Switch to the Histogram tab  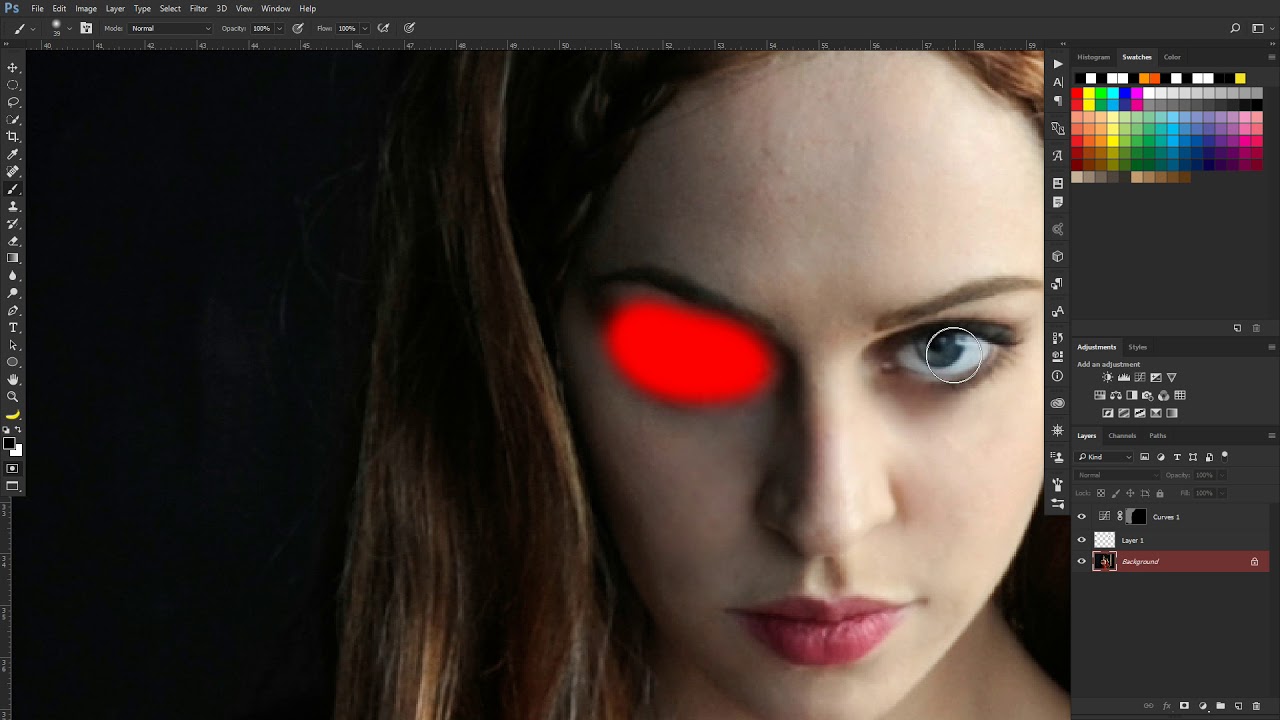[1093, 57]
